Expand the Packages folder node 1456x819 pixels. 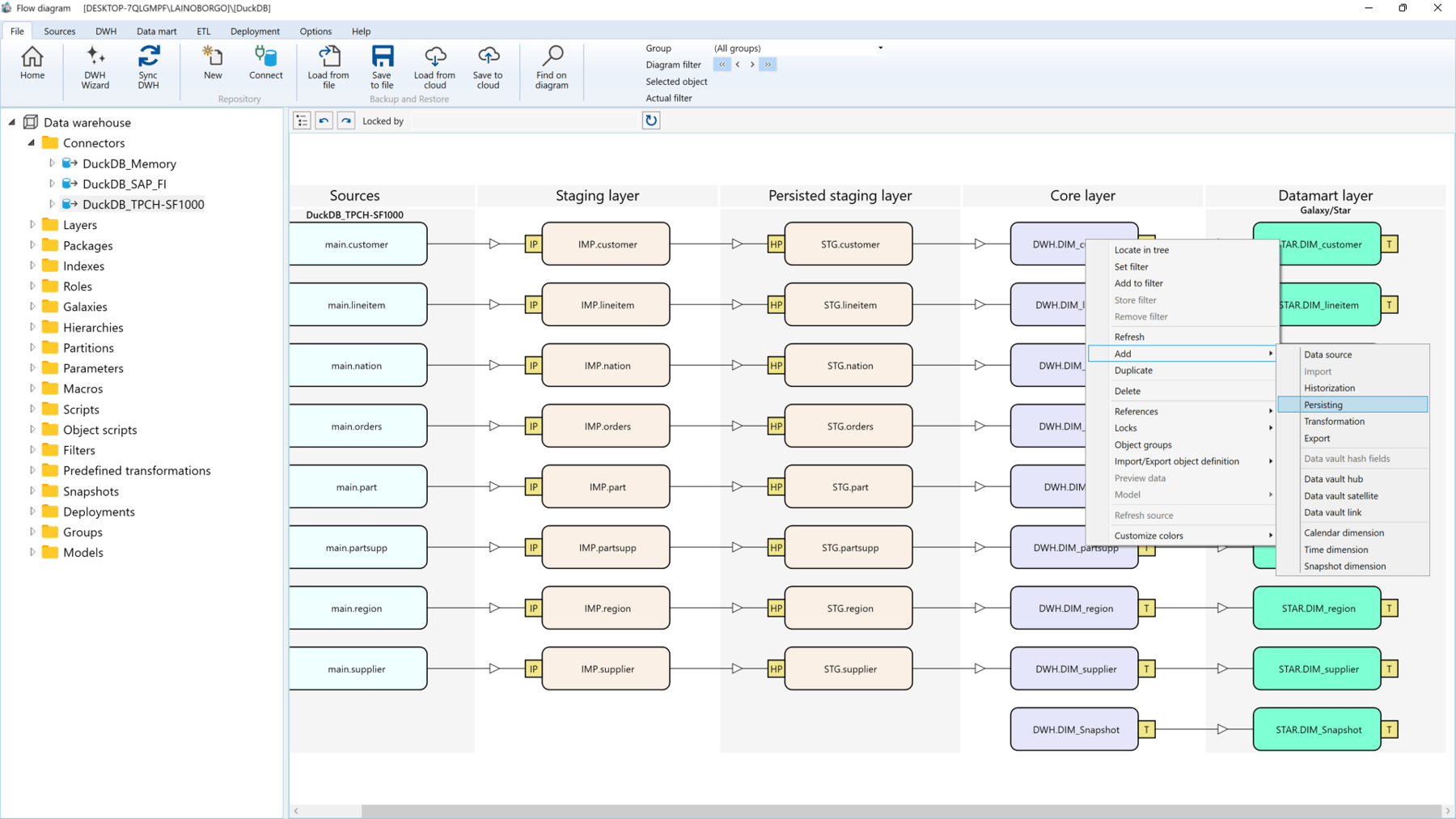point(32,245)
